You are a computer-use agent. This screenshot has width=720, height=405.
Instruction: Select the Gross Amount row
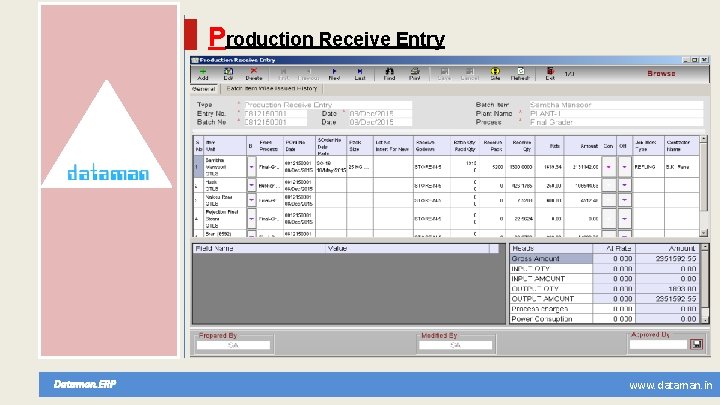click(605, 259)
